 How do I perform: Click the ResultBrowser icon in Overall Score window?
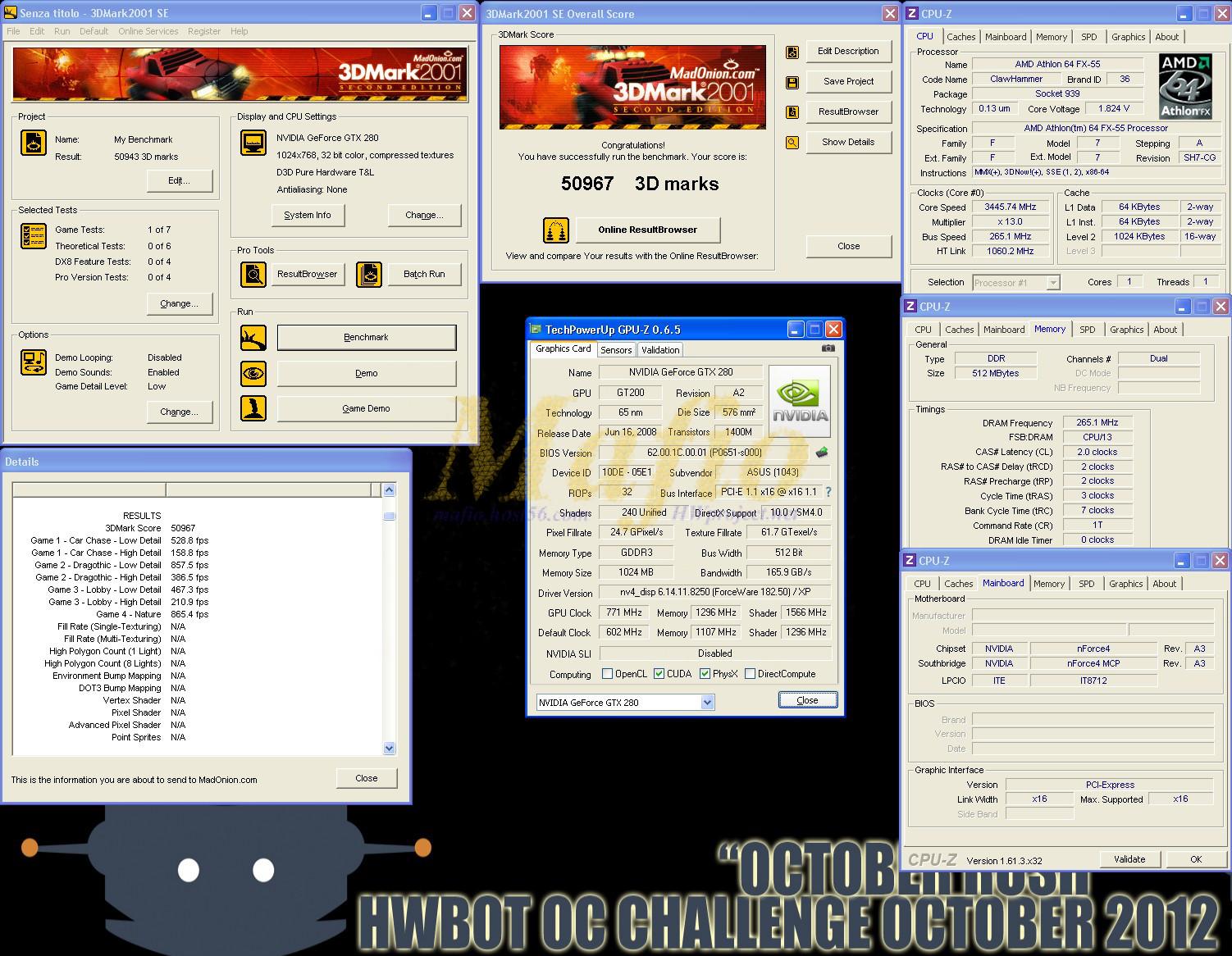click(x=792, y=112)
